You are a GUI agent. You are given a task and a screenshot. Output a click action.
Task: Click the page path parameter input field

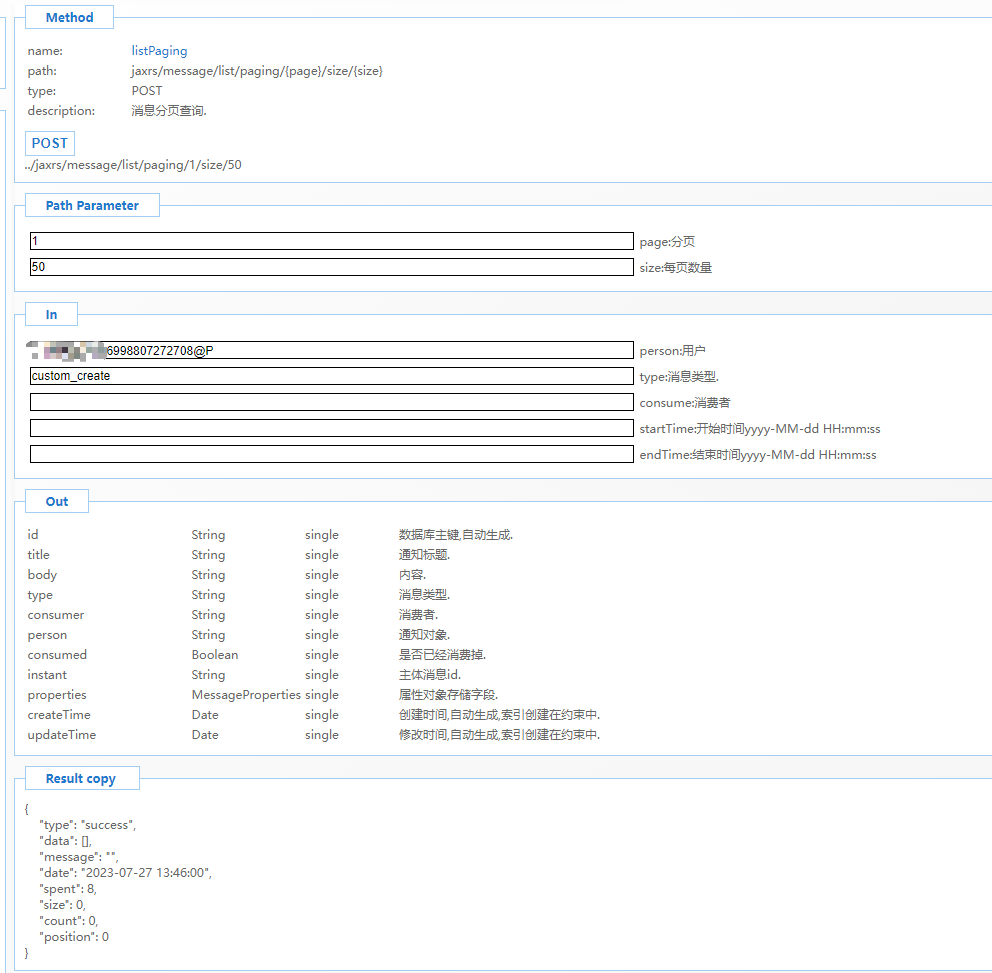331,241
